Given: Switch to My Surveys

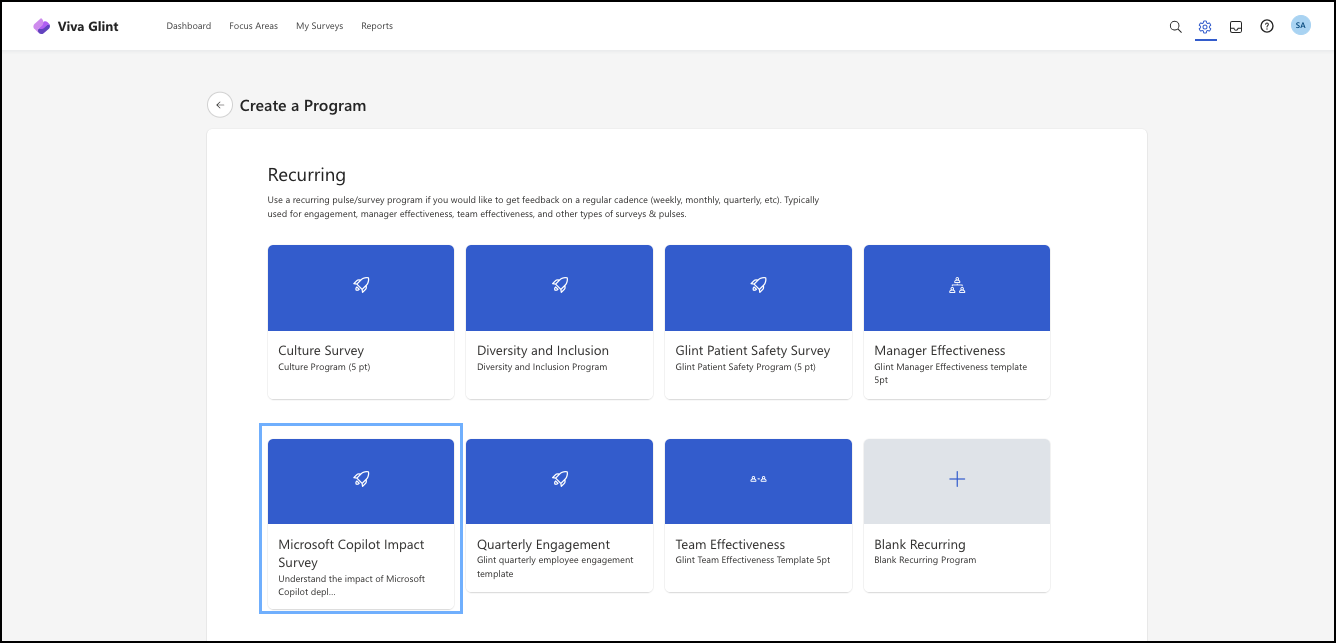Looking at the screenshot, I should tap(319, 26).
